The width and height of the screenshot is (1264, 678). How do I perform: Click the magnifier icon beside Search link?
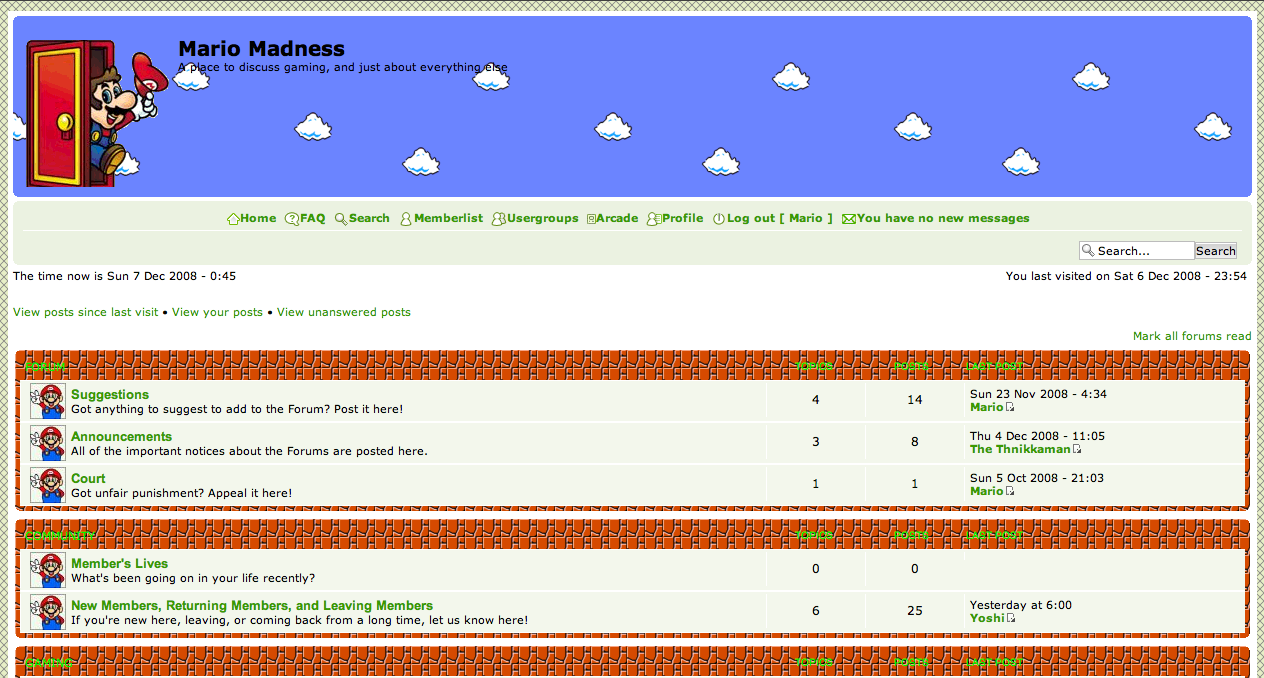[x=341, y=219]
